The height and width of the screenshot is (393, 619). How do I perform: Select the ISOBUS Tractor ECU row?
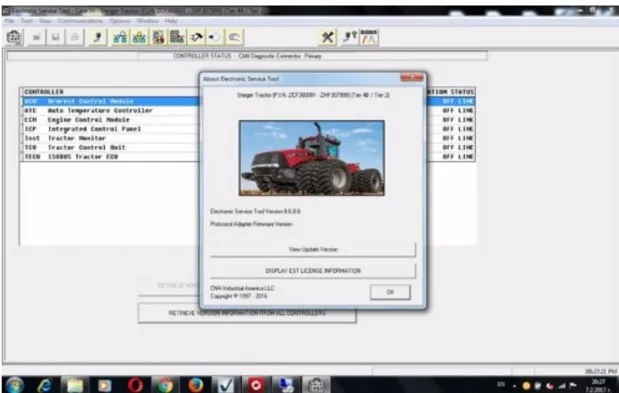[x=248, y=157]
